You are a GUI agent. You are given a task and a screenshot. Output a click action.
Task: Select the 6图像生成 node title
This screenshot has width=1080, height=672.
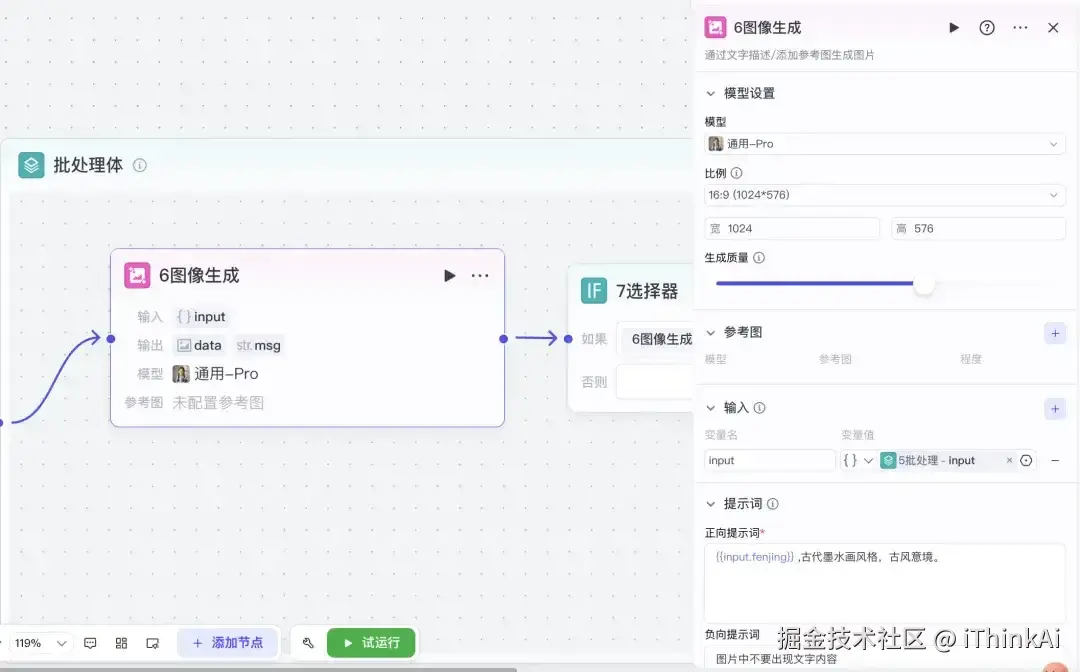click(x=199, y=275)
